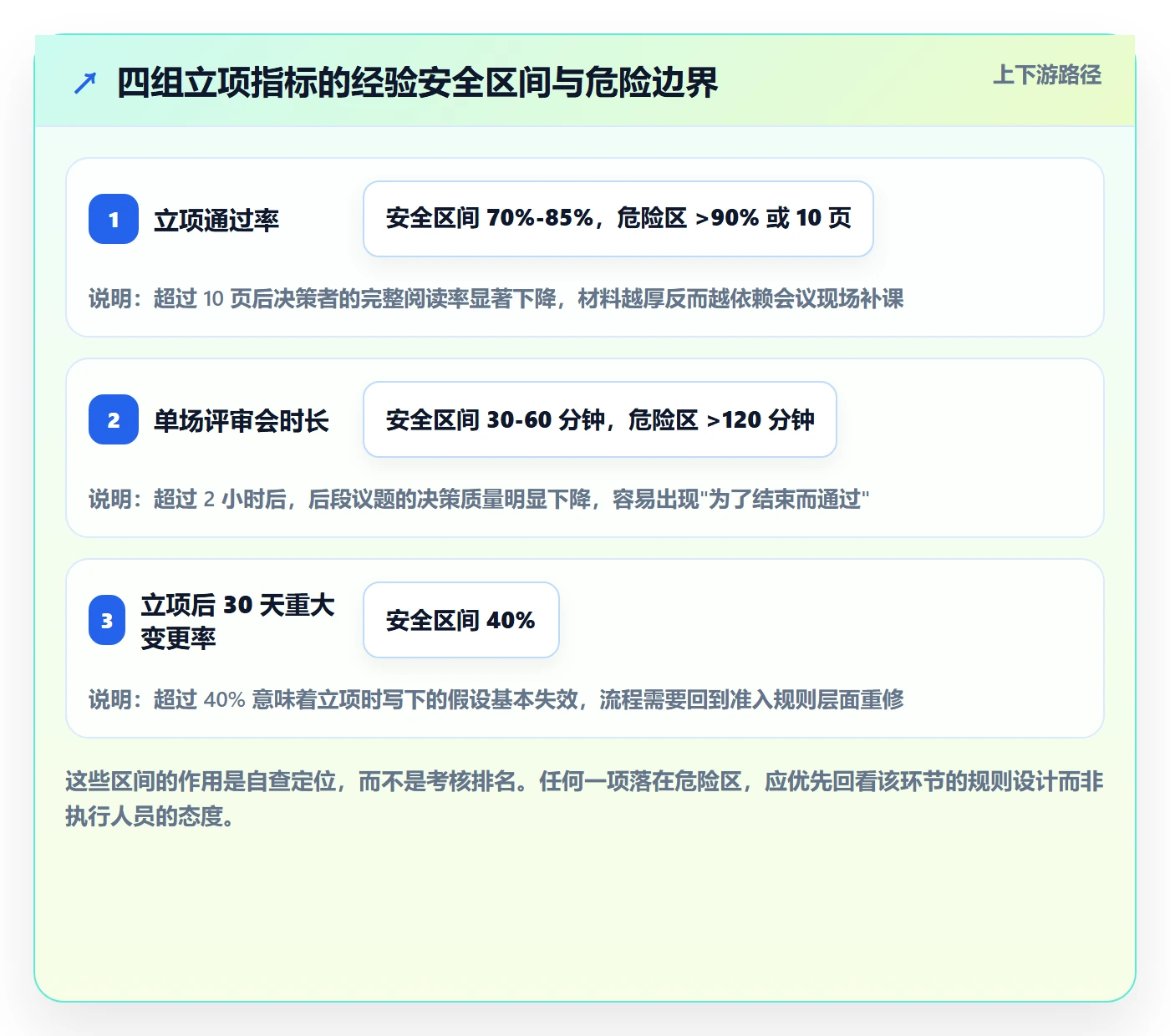This screenshot has height=1036, width=1170.
Task: Select the heading 四组立项指标的经验安全区间与危险边界
Action: [x=417, y=83]
